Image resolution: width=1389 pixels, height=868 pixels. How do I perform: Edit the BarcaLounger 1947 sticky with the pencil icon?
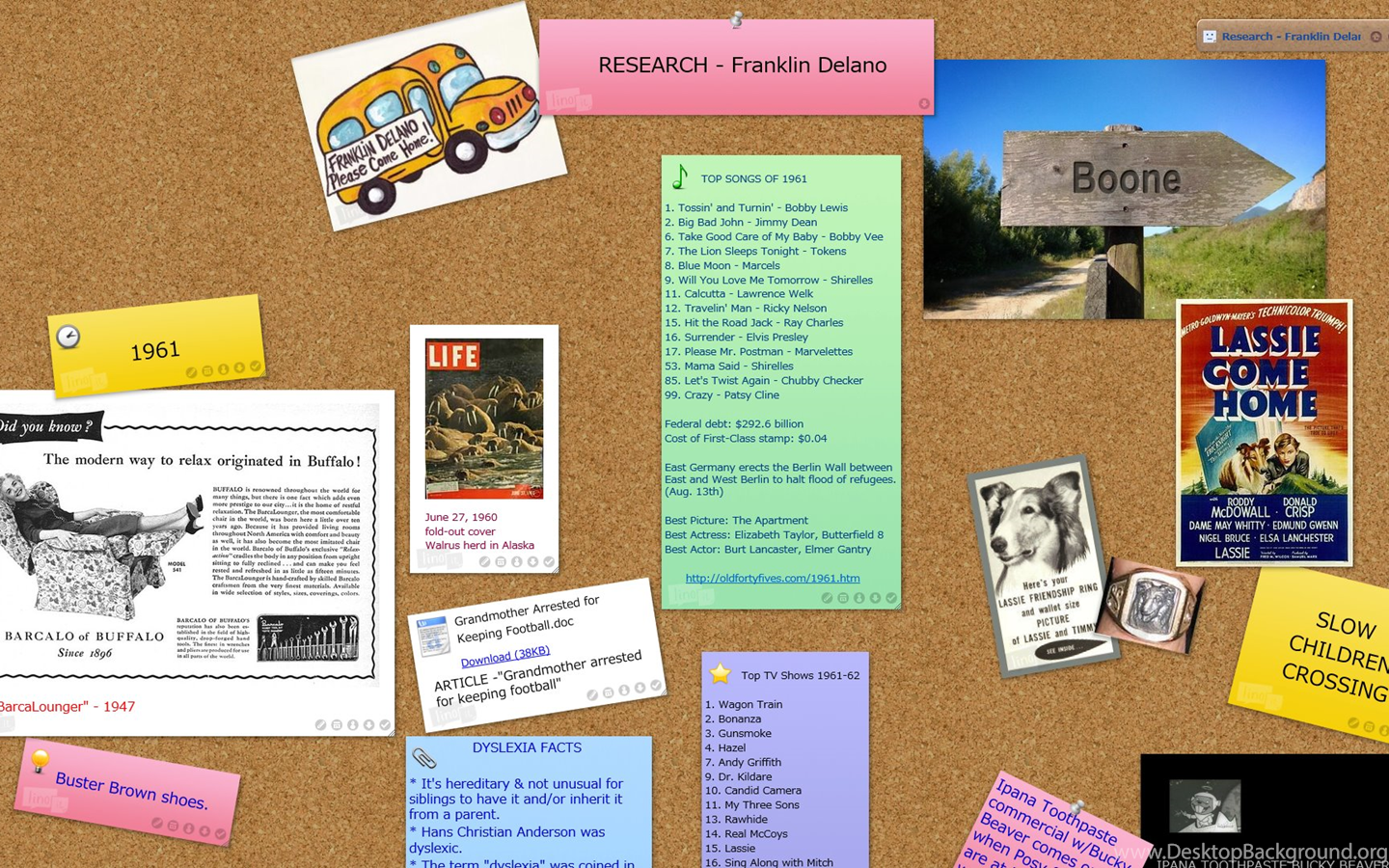[x=320, y=725]
